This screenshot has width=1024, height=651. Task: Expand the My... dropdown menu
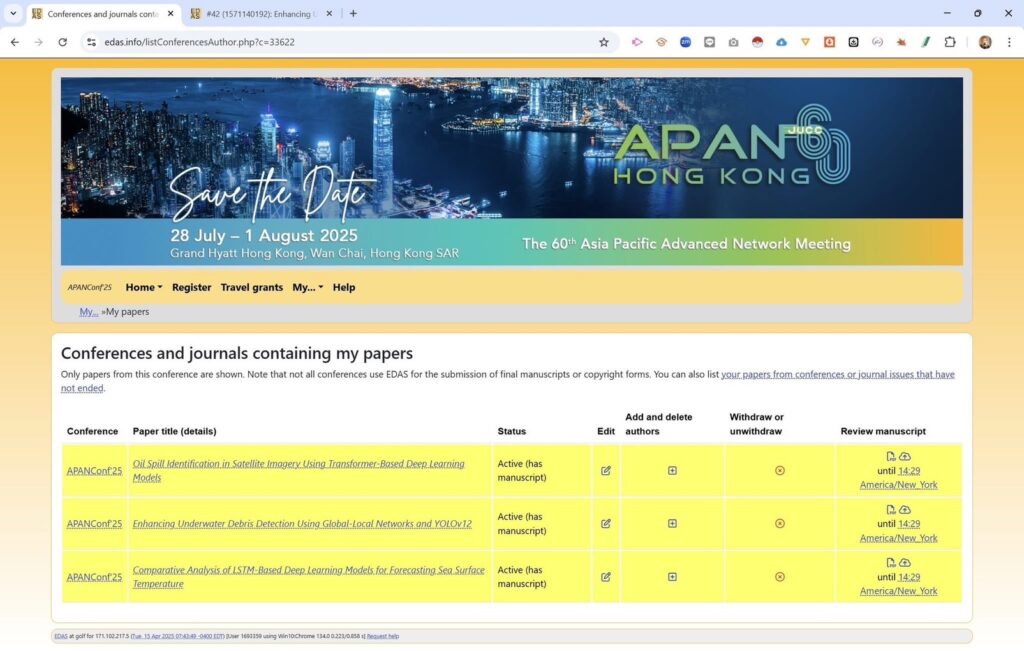tap(307, 287)
